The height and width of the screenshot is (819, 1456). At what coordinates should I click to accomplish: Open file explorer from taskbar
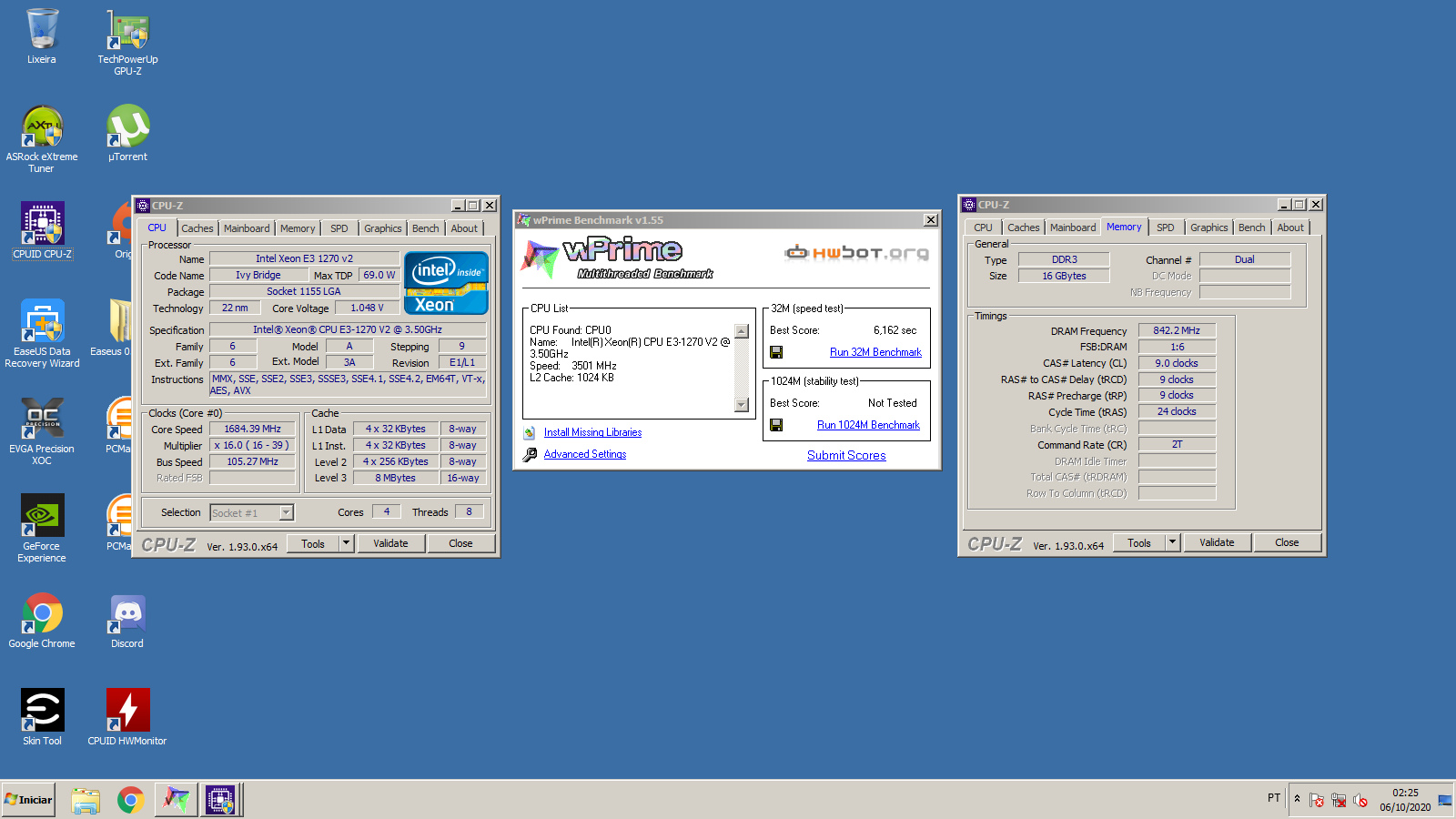click(x=86, y=801)
